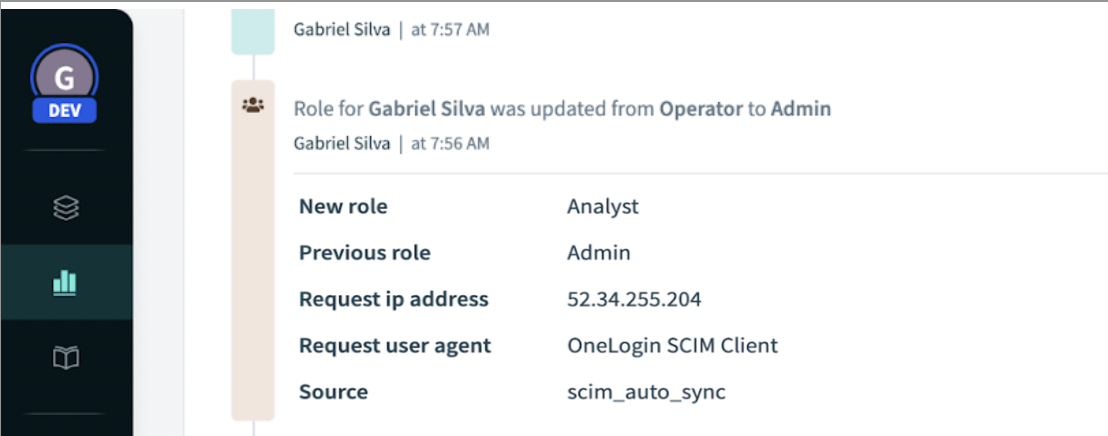This screenshot has height=436, width=1108.
Task: Click Gabriel Silva at 7:57 AM entry
Action: pyautogui.click(x=341, y=30)
